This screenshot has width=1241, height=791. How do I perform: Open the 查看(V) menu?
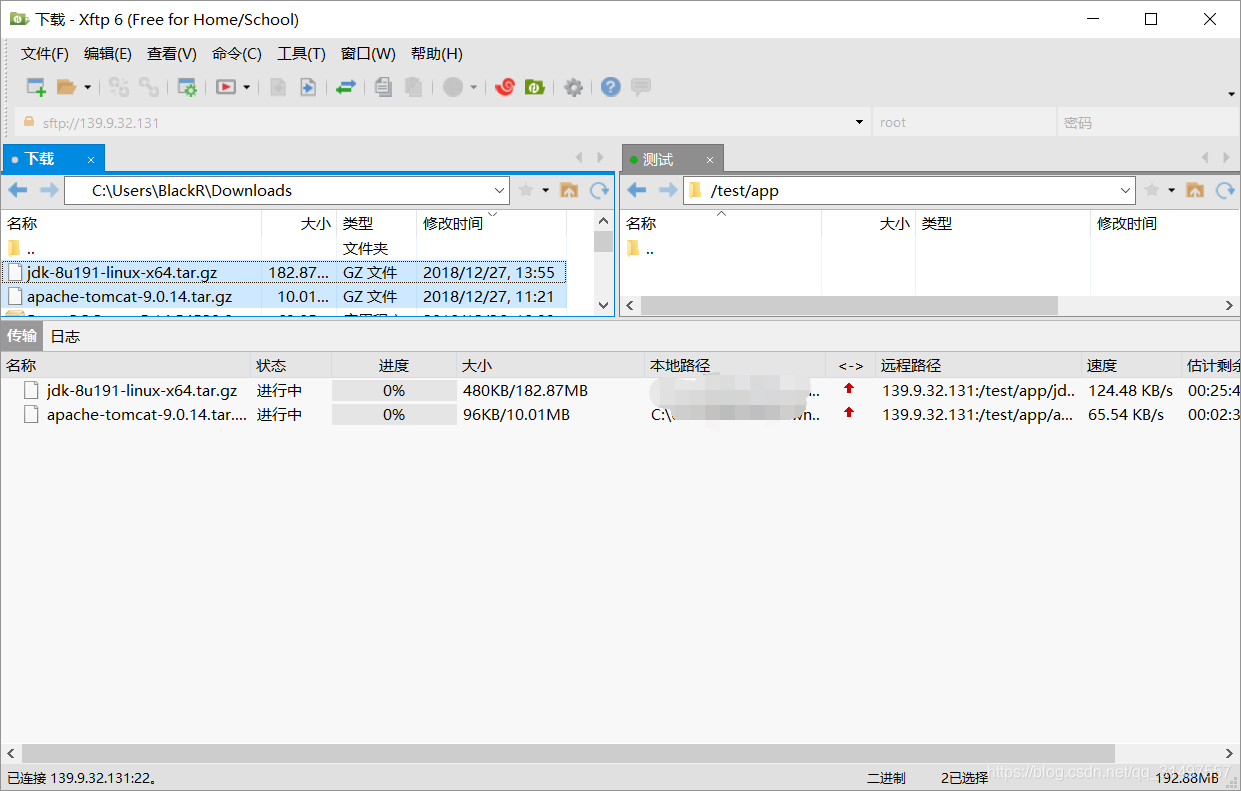point(172,54)
